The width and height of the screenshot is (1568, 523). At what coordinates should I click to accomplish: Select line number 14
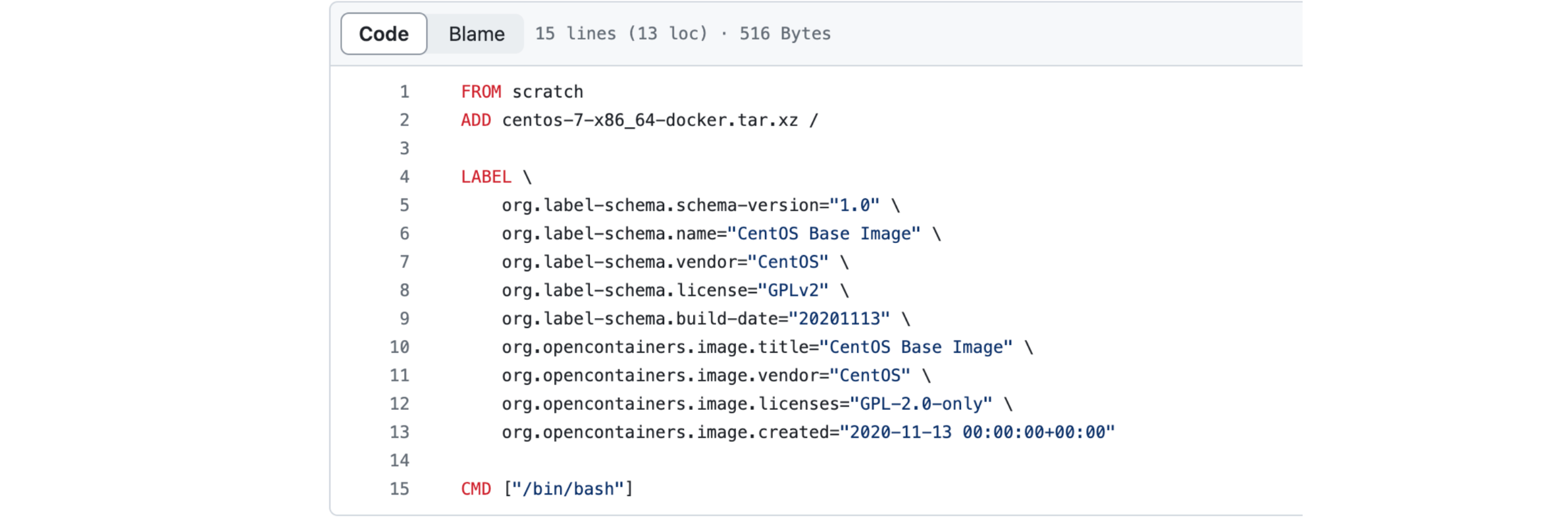tap(399, 460)
